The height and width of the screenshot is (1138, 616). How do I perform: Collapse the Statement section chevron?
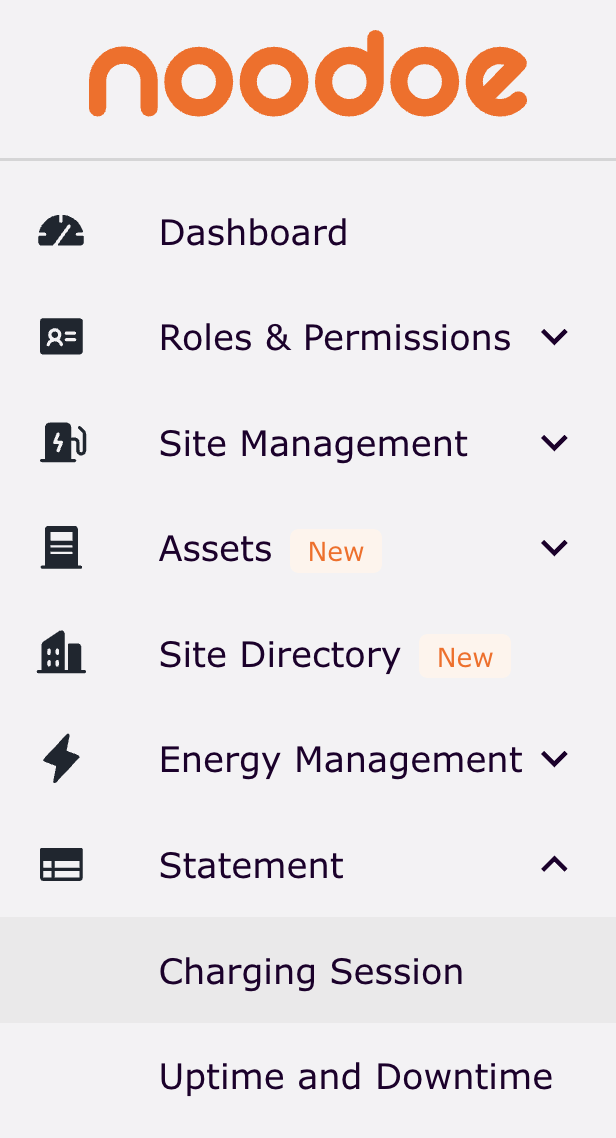[554, 865]
